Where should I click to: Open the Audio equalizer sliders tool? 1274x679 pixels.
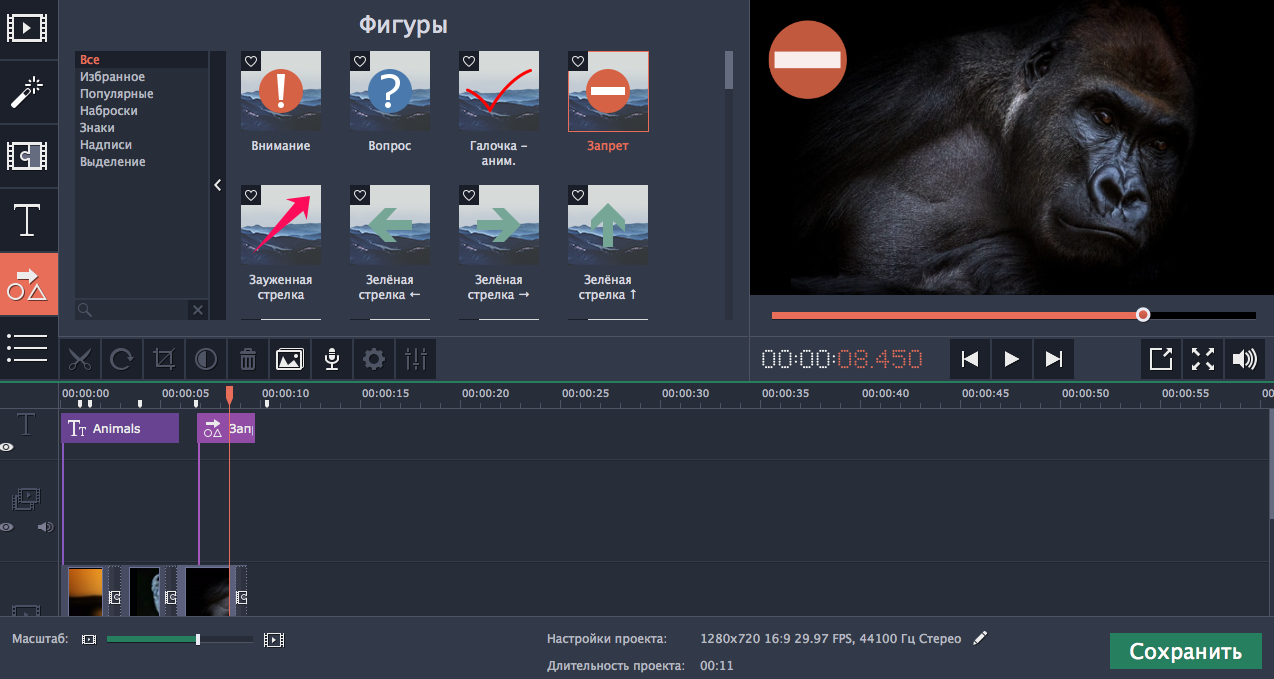pos(415,358)
